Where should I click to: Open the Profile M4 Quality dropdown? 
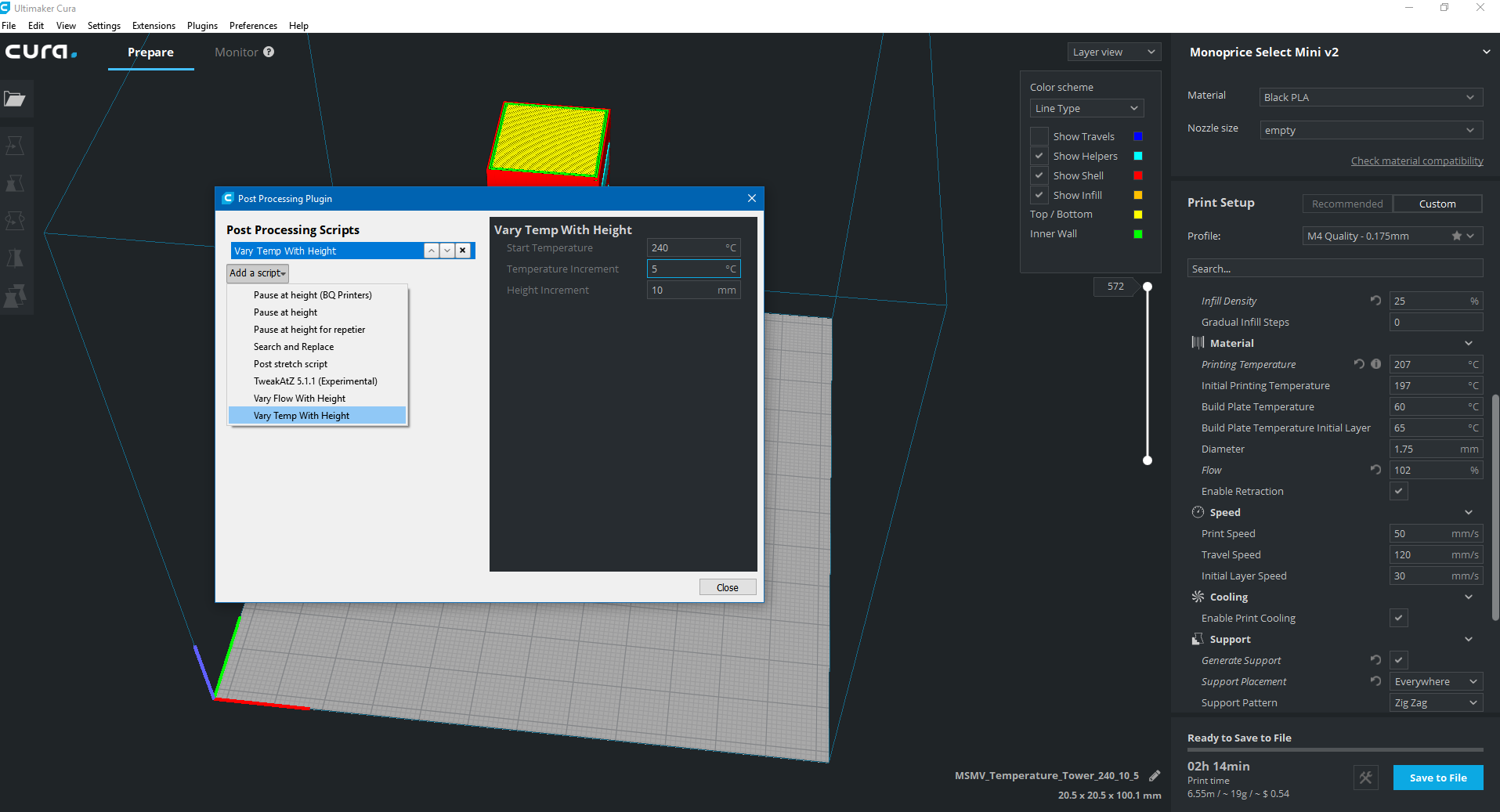1393,236
